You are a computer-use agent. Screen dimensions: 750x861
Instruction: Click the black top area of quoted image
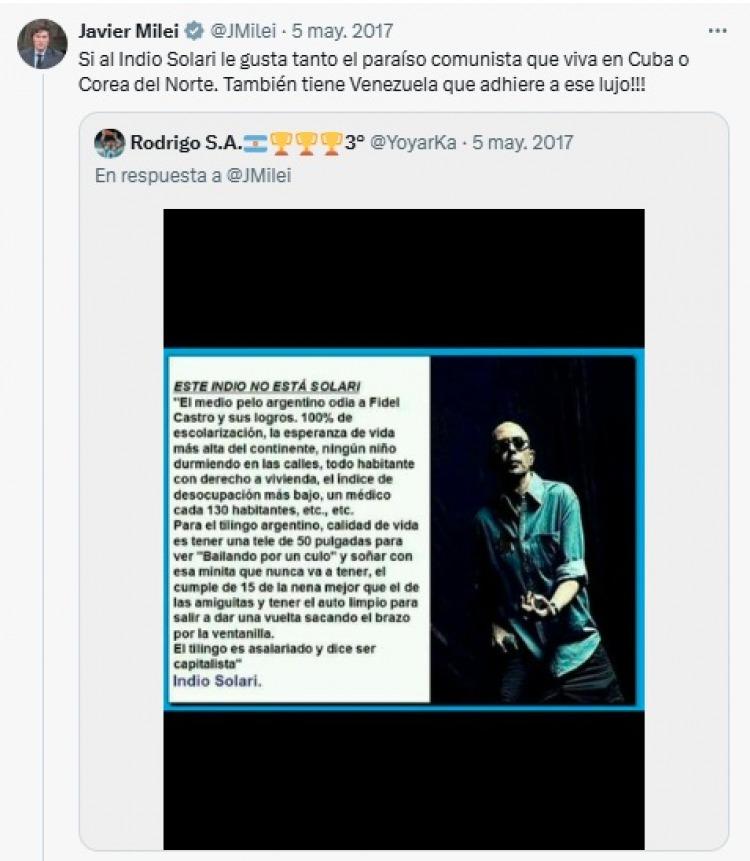pyautogui.click(x=404, y=278)
